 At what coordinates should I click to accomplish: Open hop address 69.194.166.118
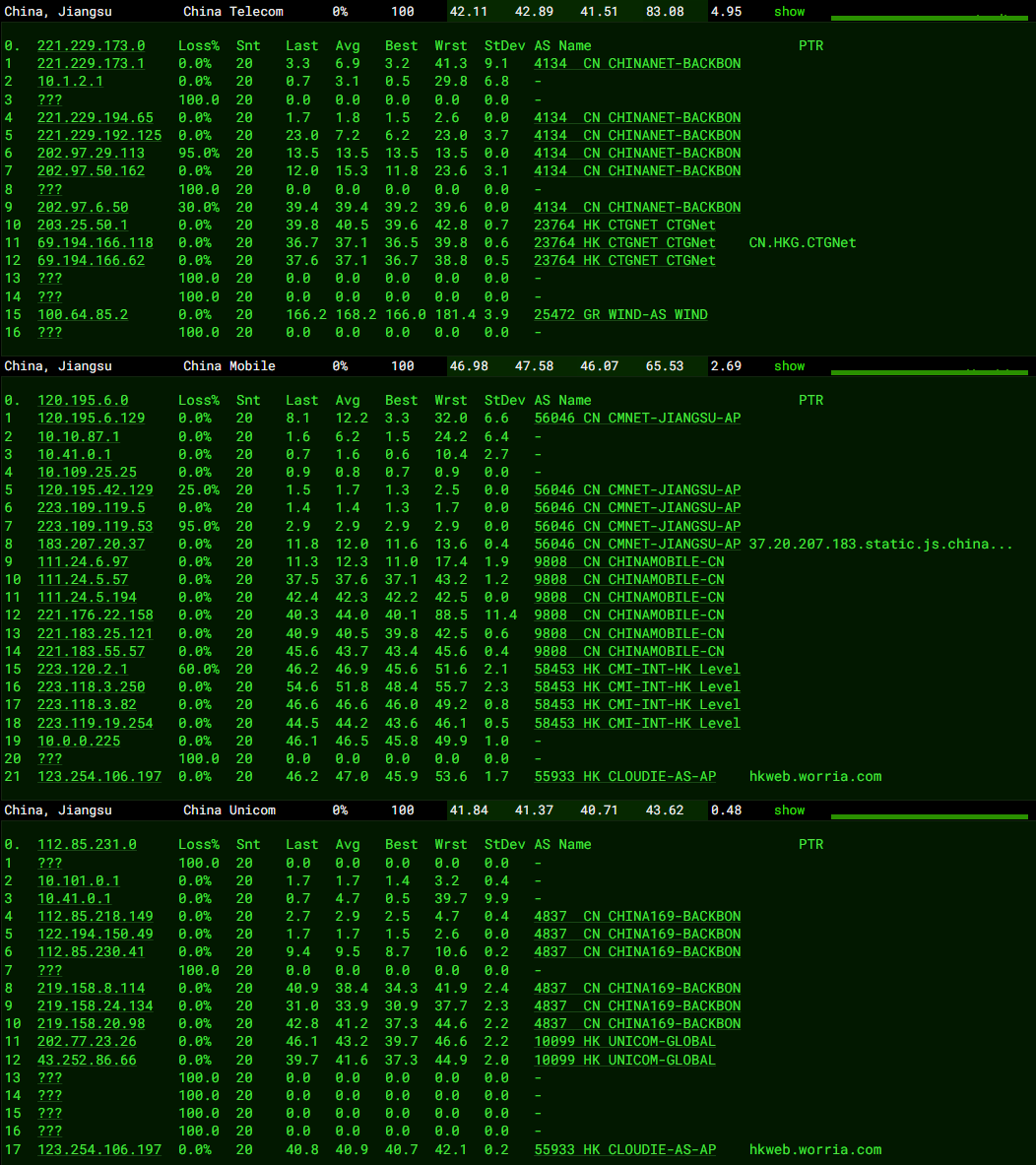96,243
